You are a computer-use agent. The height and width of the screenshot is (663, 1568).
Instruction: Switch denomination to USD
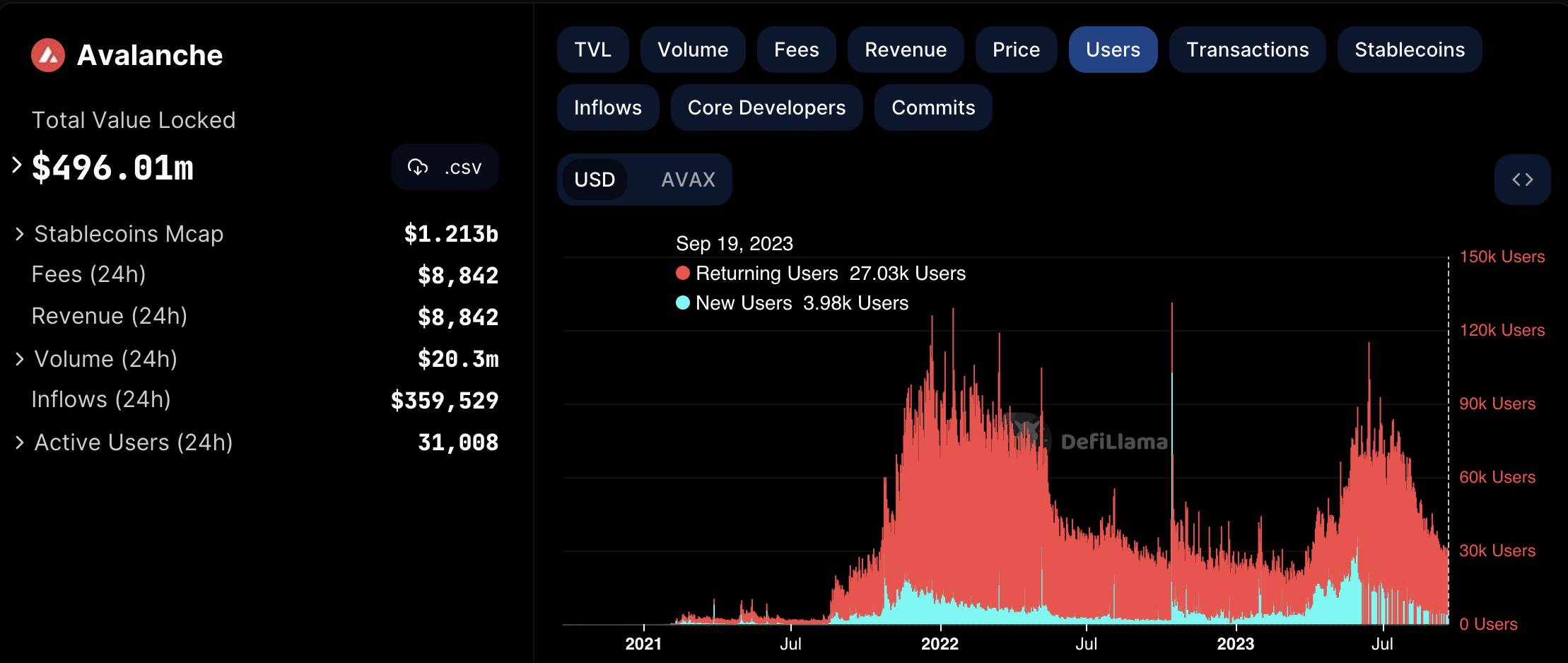(595, 180)
